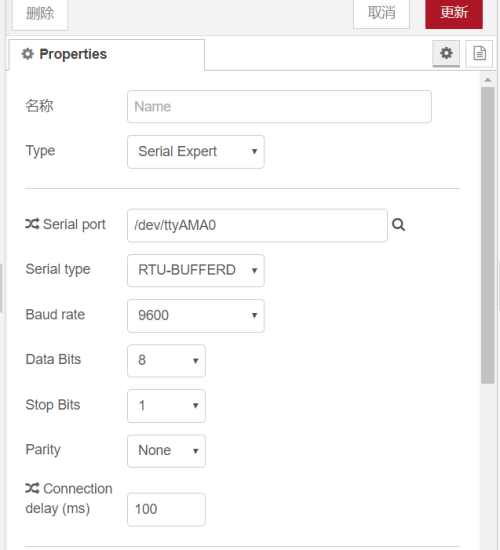
Task: Click shuffle icon beside Connection delay
Action: pos(32,488)
